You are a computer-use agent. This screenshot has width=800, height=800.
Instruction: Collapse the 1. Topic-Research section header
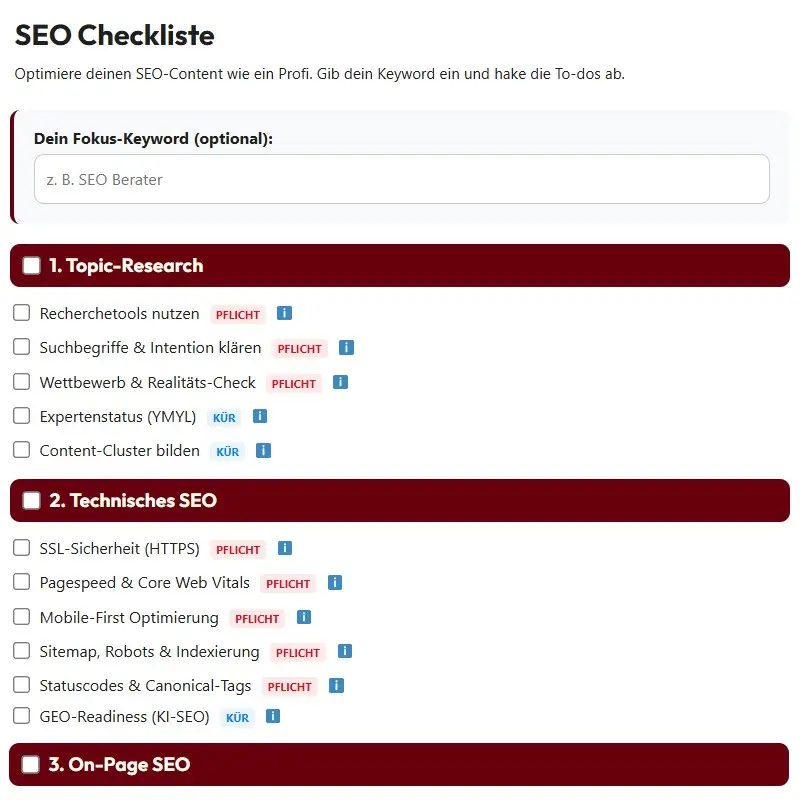[400, 266]
